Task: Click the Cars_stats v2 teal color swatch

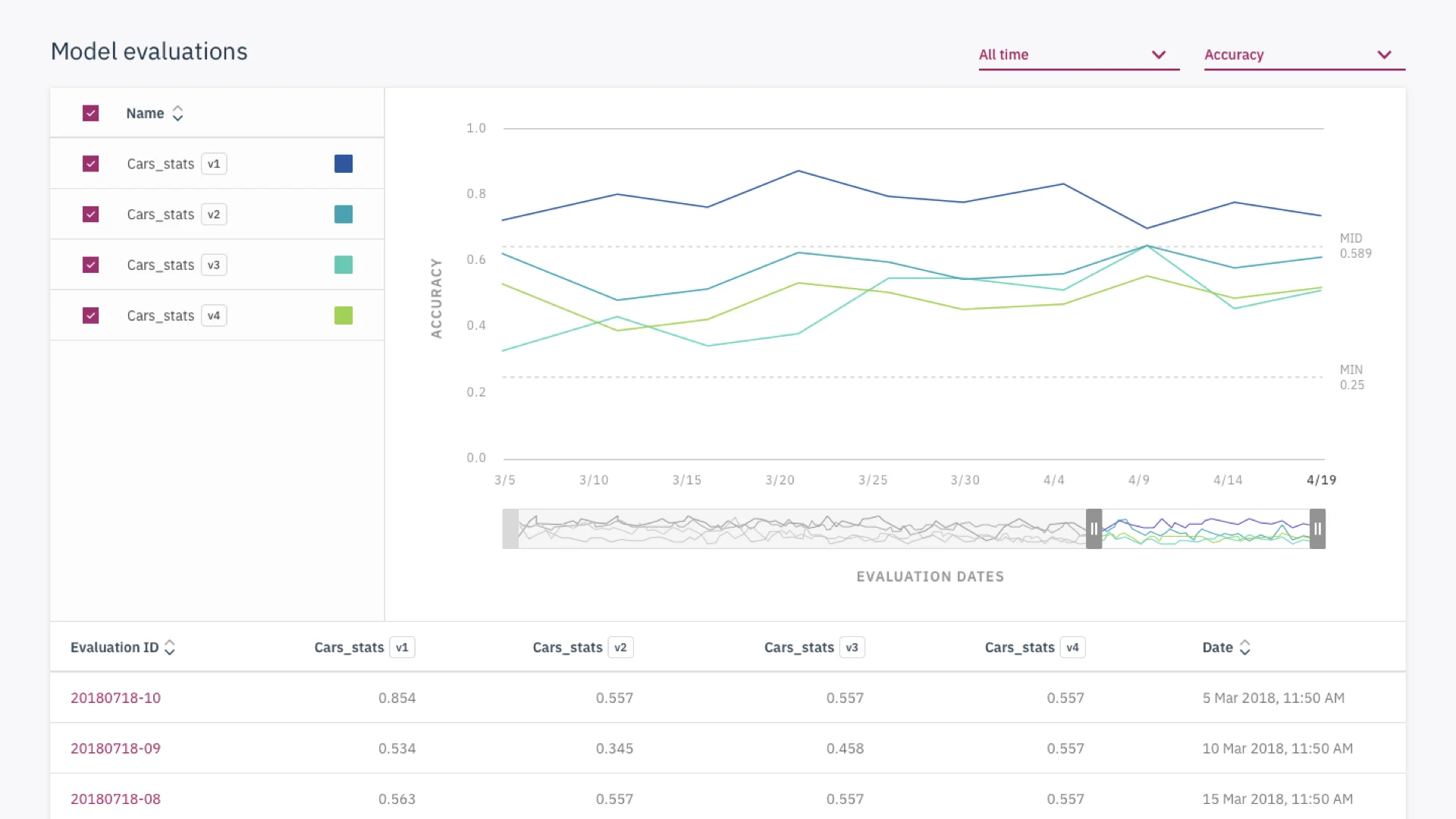Action: click(x=344, y=215)
